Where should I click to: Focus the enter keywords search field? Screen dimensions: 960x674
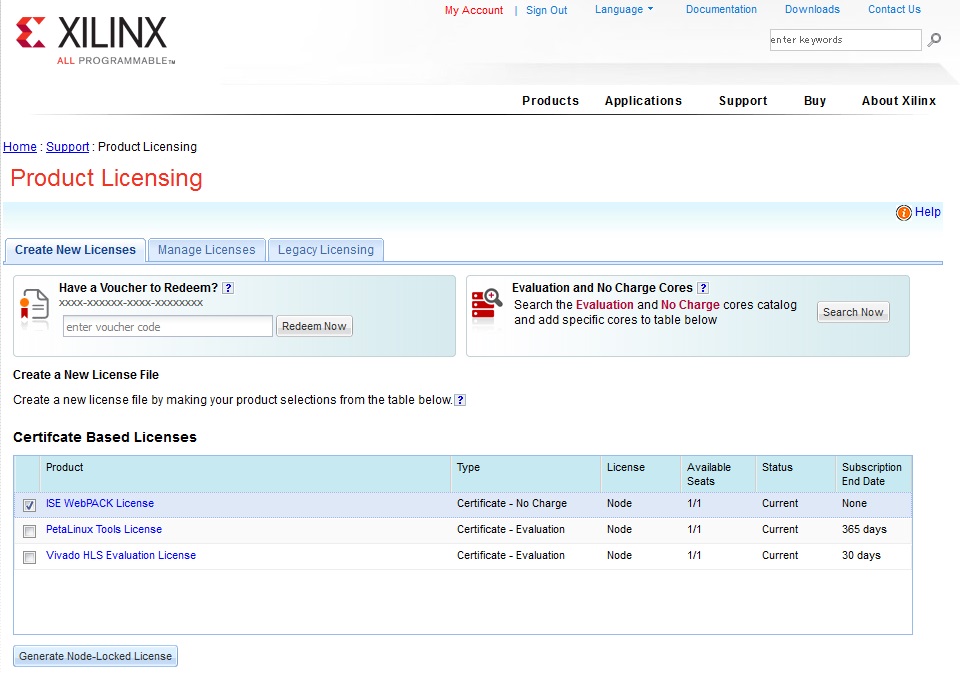[846, 40]
